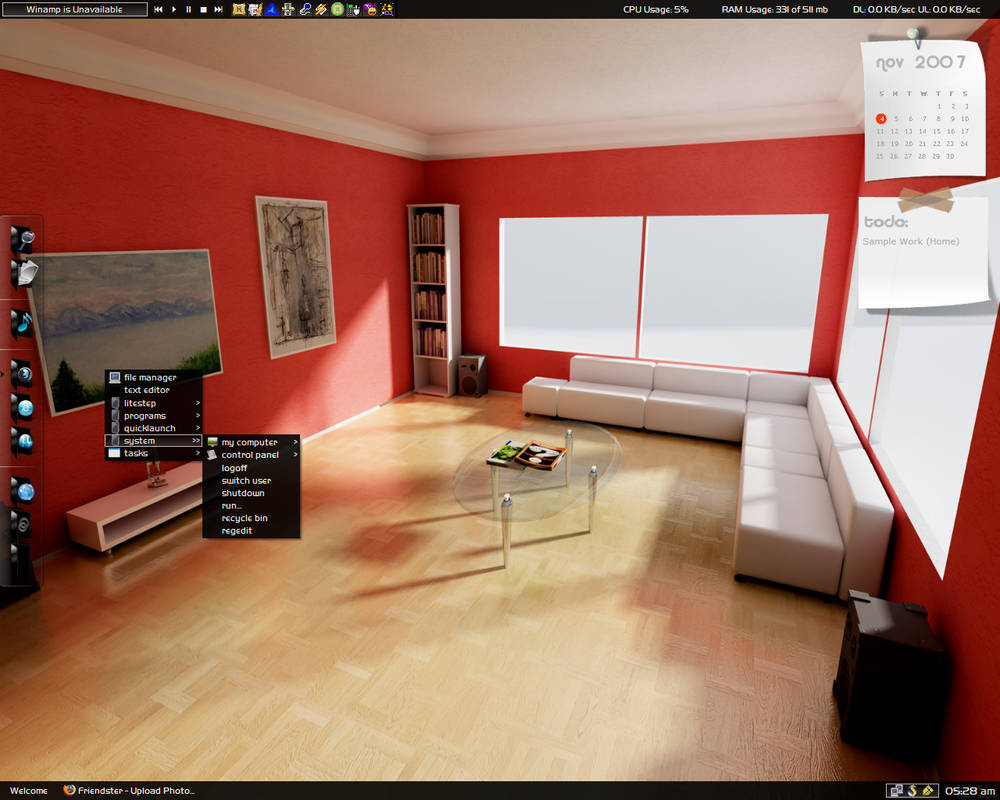Screen dimensions: 1000x800
Task: Launch regedit from the system submenu
Action: (251, 531)
